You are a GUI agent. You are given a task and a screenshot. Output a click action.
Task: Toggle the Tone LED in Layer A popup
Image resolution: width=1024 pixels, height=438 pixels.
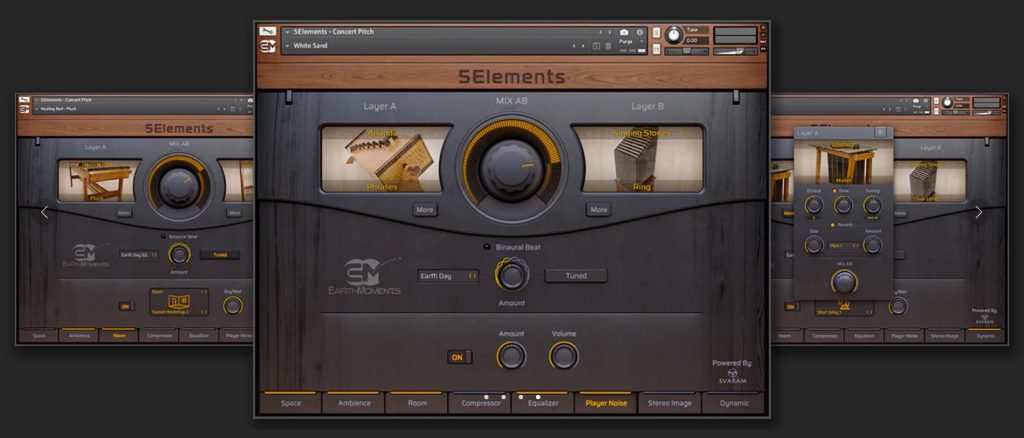(835, 190)
